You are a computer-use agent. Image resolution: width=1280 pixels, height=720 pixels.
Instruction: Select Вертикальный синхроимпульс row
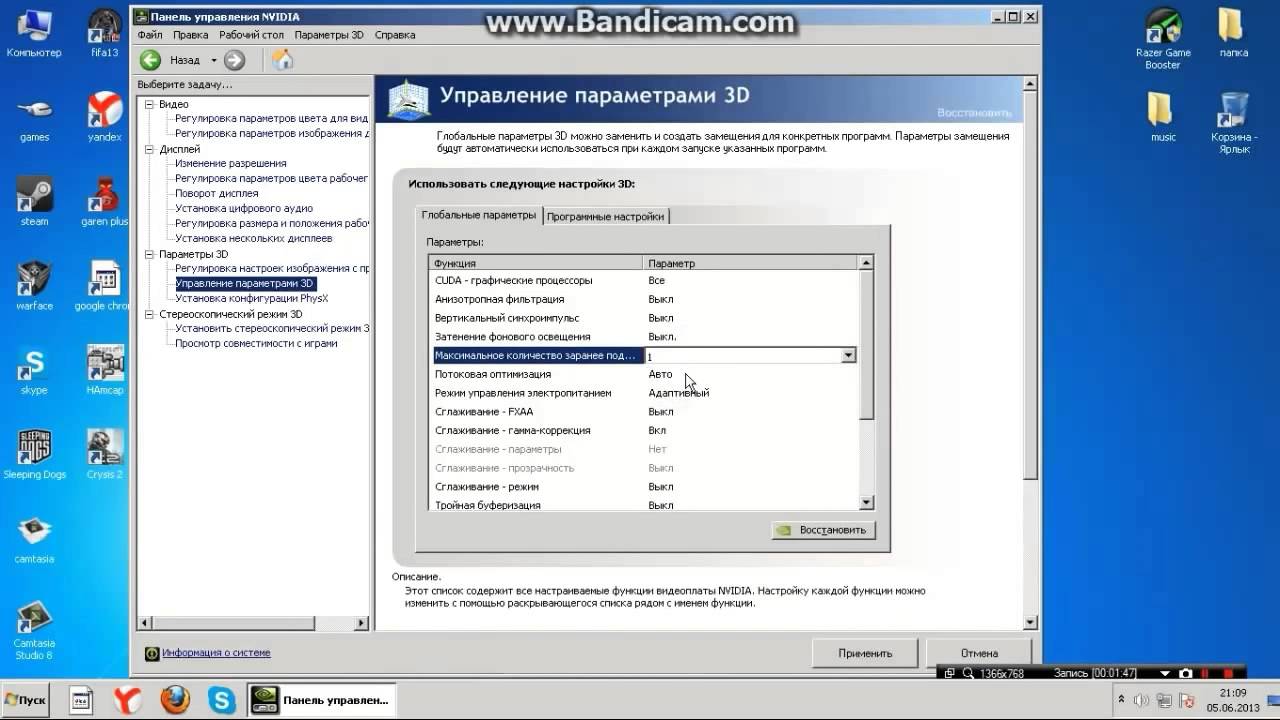coord(644,318)
